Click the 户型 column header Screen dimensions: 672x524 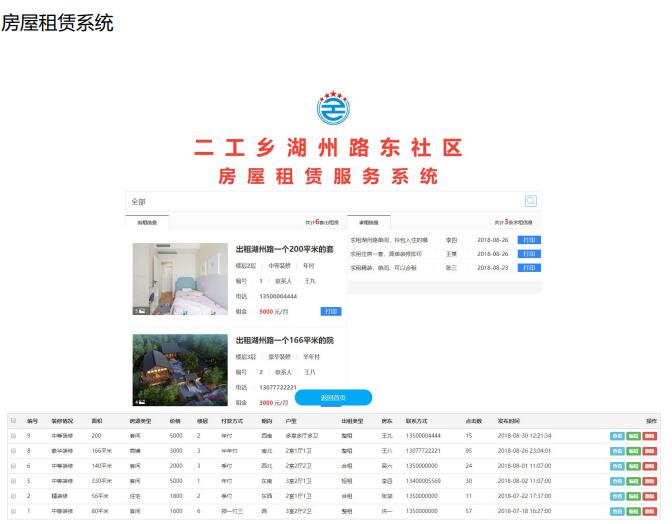click(291, 421)
